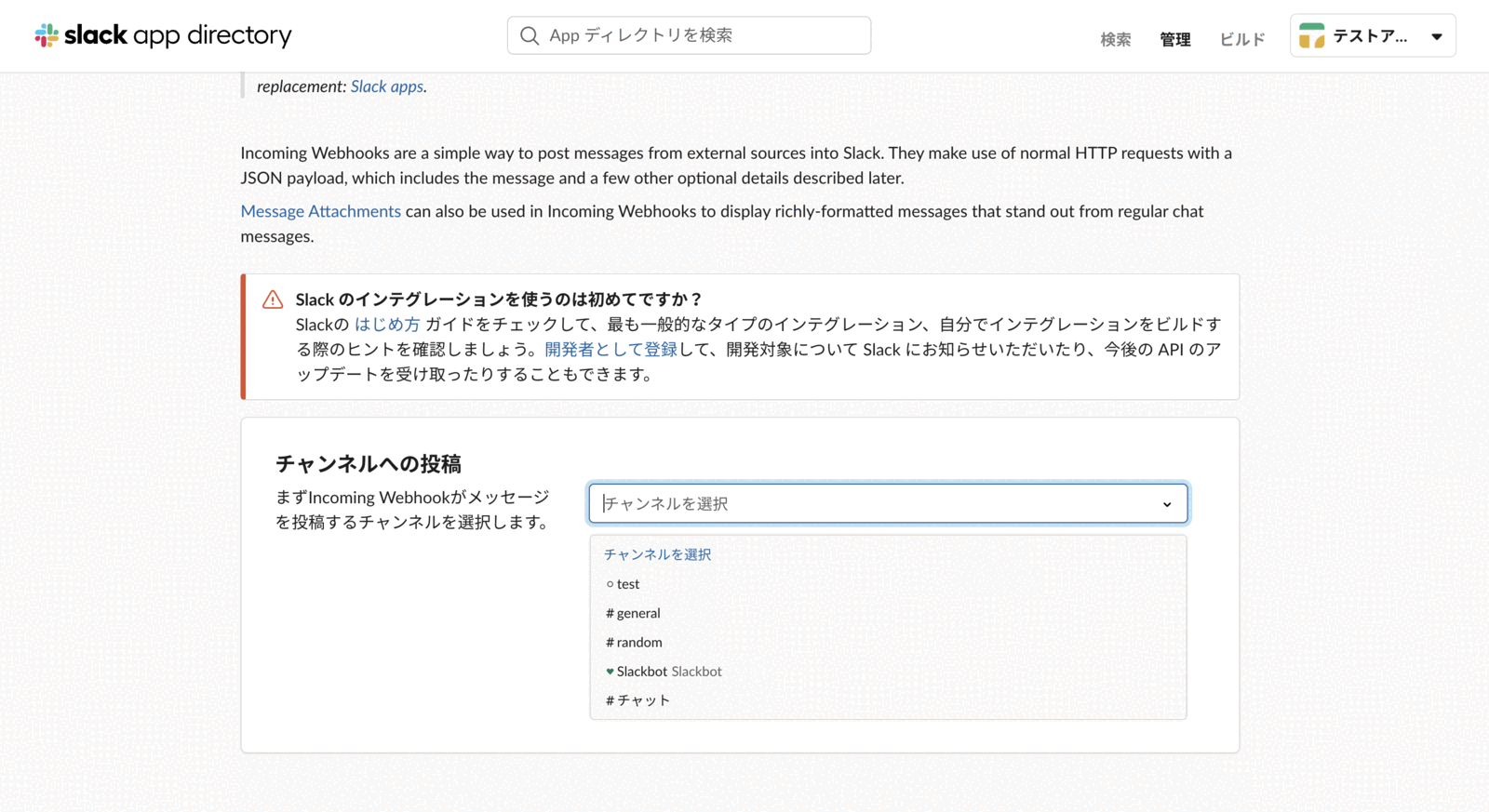Collapse the channel select chevron
1489x812 pixels.
pos(1167,504)
